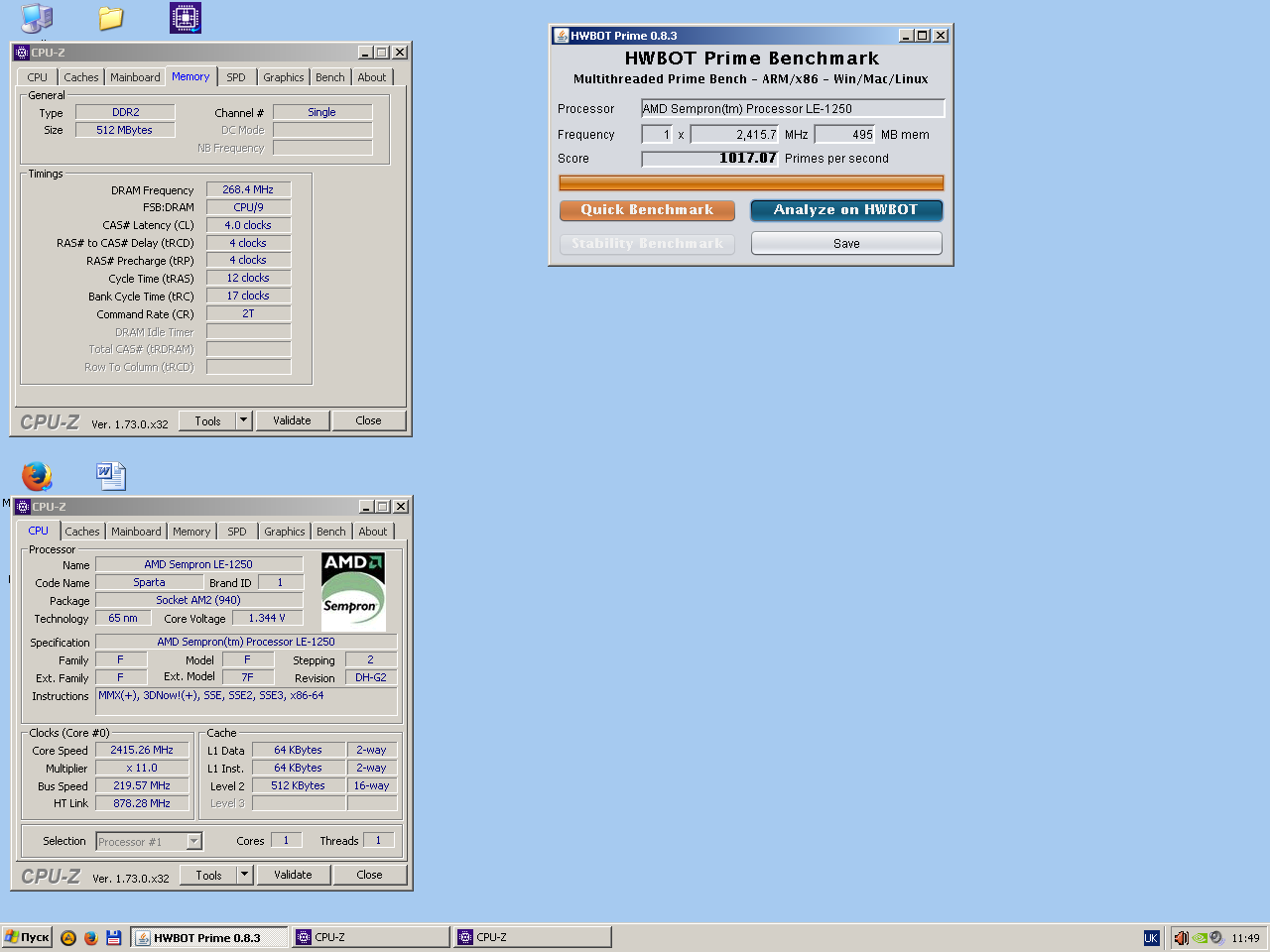Click the 1017.07 score field
This screenshot has width=1270, height=952.
tap(710, 159)
